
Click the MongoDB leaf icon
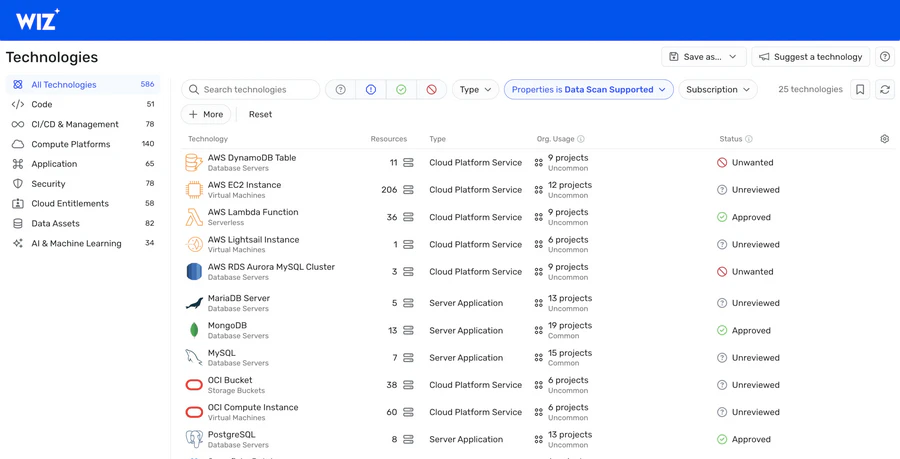click(194, 330)
